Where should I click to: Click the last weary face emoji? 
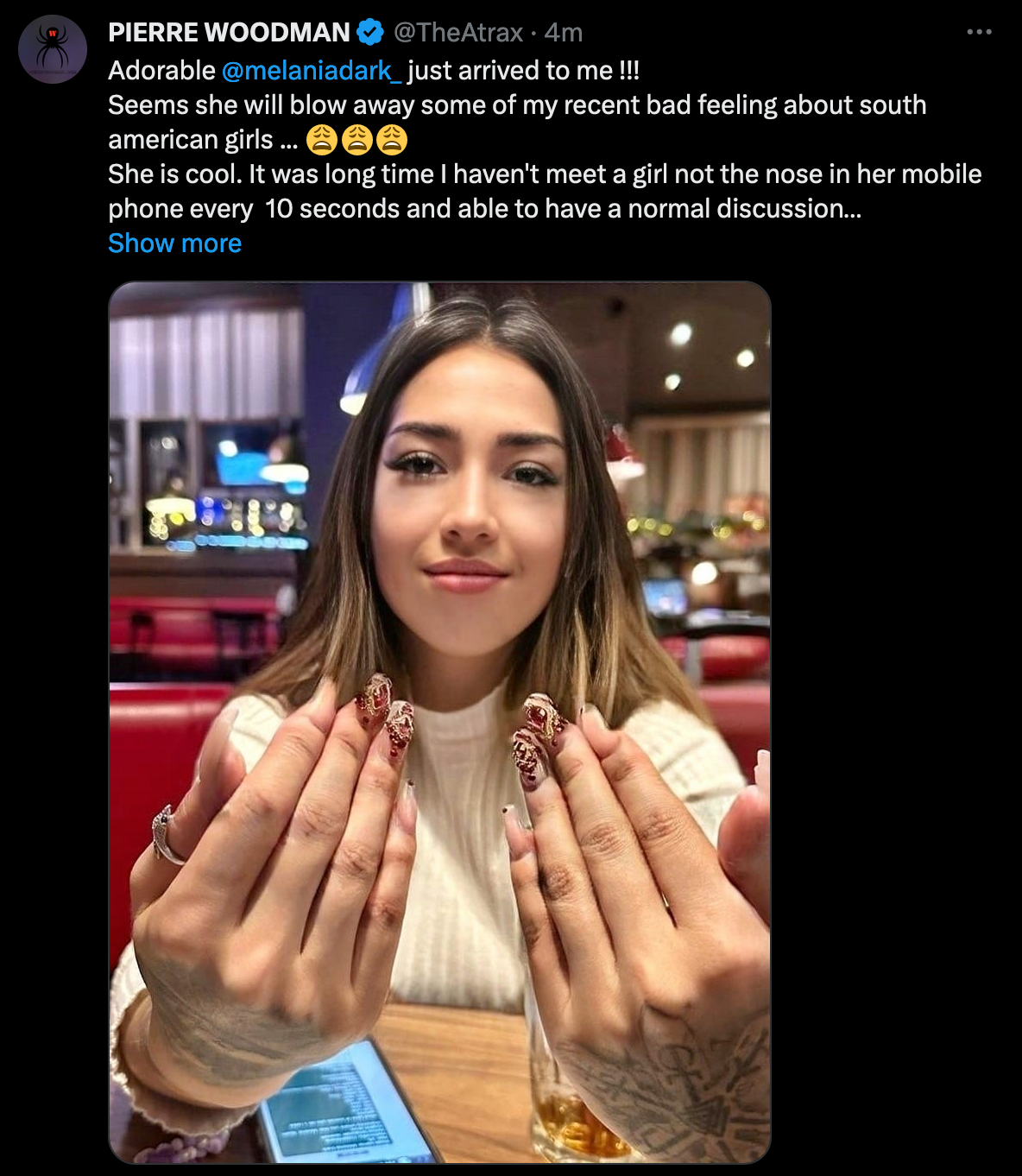tap(391, 140)
